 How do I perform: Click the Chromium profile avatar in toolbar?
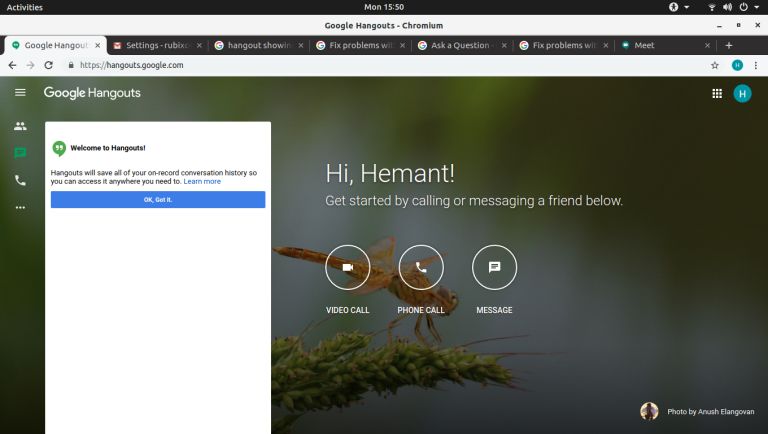pyautogui.click(x=737, y=65)
